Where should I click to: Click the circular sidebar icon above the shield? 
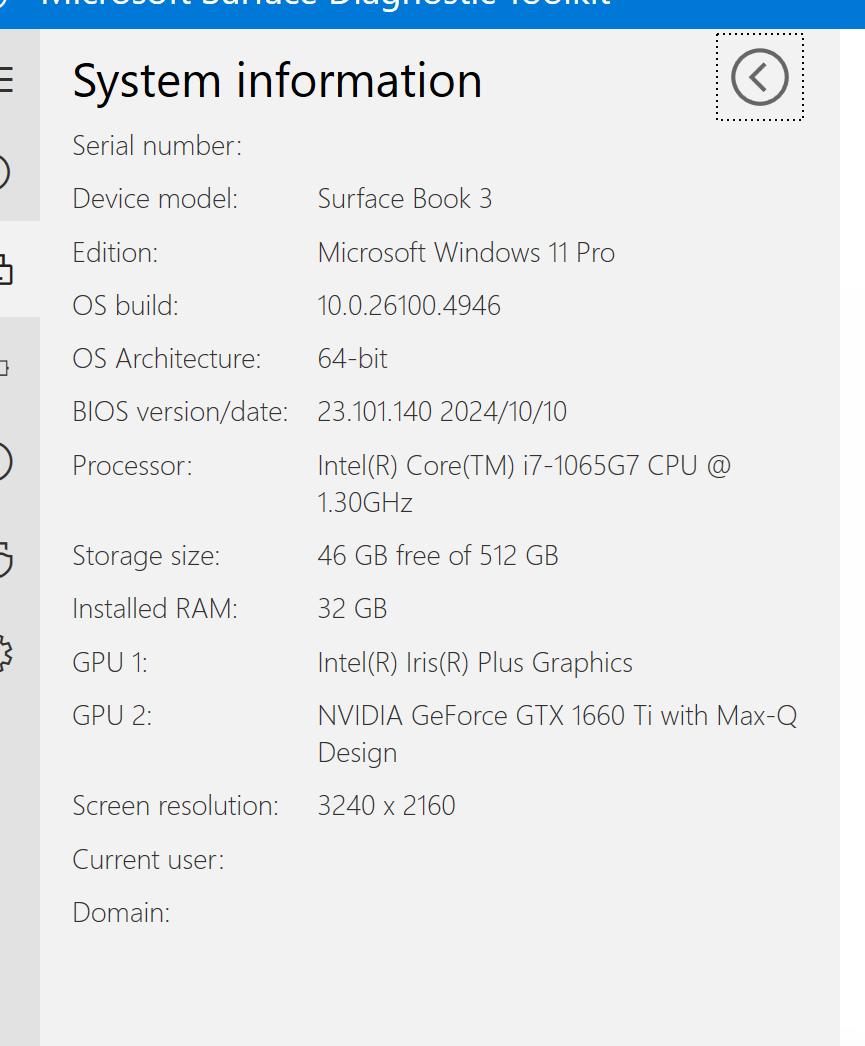point(5,462)
